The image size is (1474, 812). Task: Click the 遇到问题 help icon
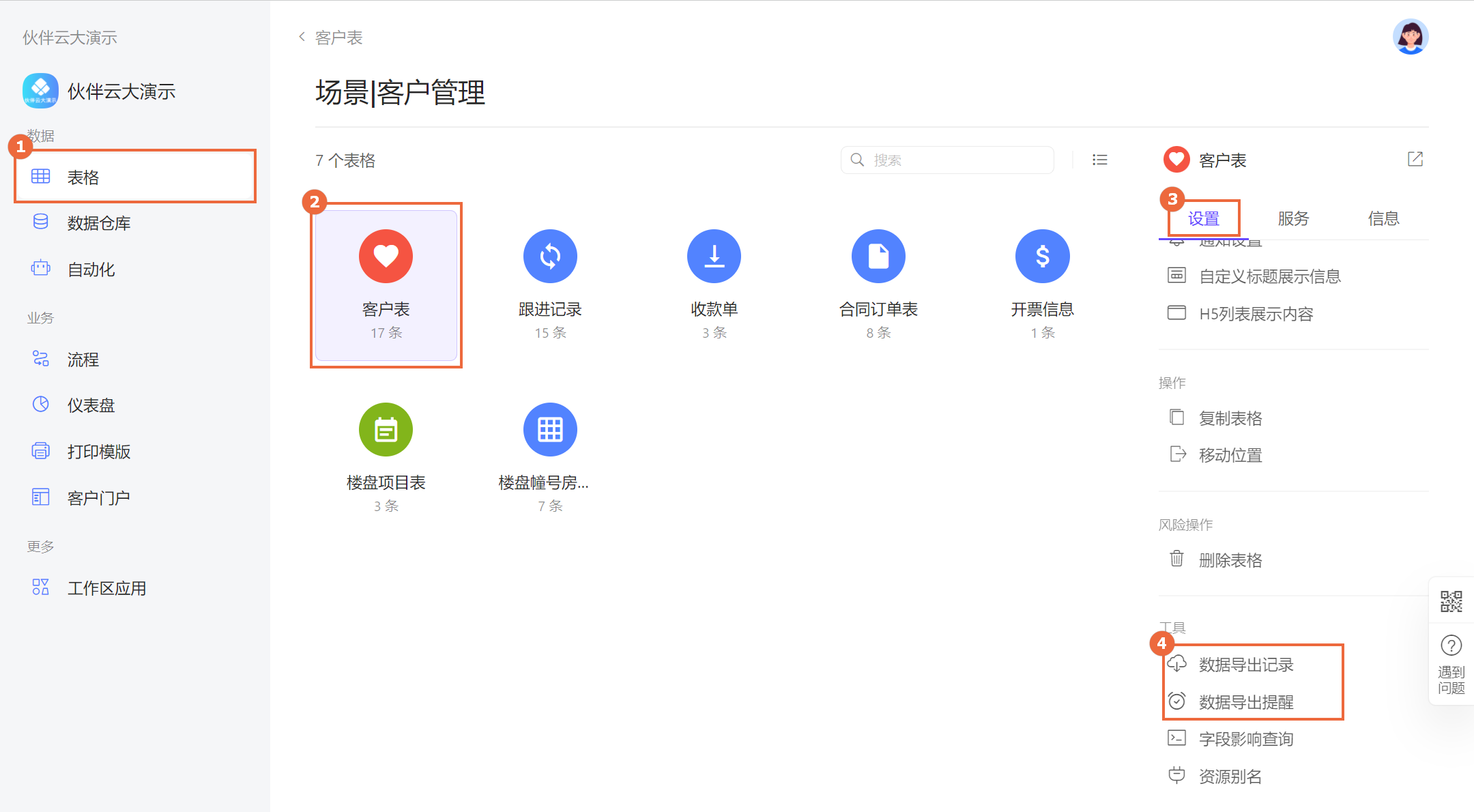(x=1451, y=645)
